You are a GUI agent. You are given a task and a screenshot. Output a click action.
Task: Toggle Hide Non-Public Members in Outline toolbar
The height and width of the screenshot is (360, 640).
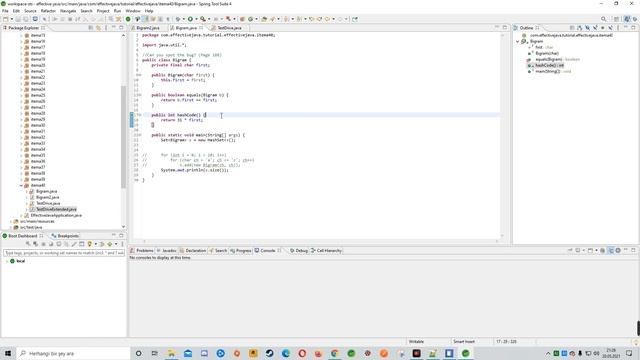603,28
